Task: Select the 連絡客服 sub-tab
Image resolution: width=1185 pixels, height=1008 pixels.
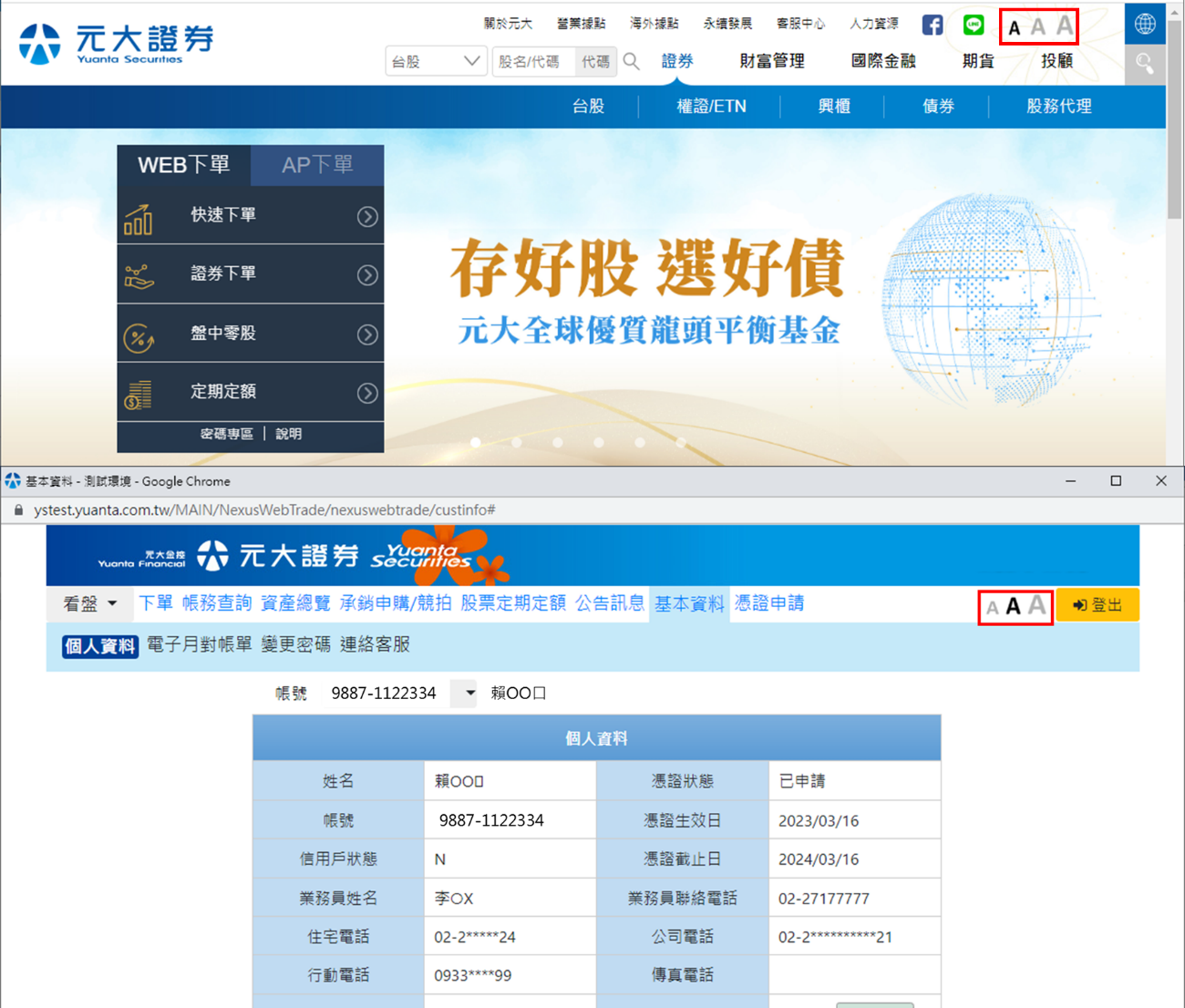Action: click(375, 644)
